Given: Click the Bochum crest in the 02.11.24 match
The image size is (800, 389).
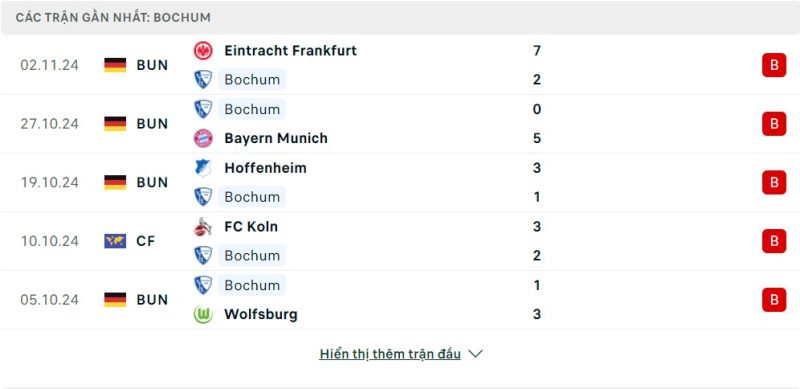Looking at the screenshot, I should [x=203, y=80].
